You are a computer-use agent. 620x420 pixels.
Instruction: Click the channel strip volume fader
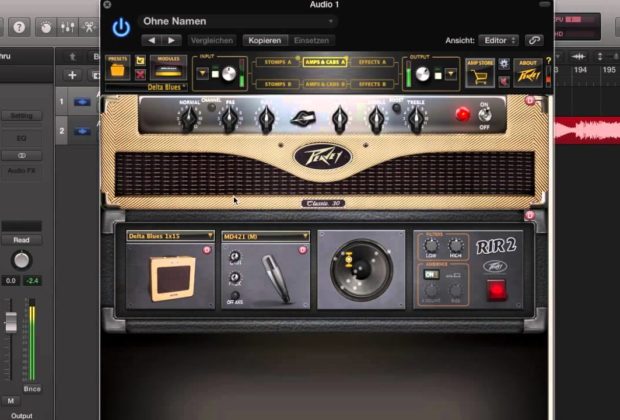click(x=11, y=322)
